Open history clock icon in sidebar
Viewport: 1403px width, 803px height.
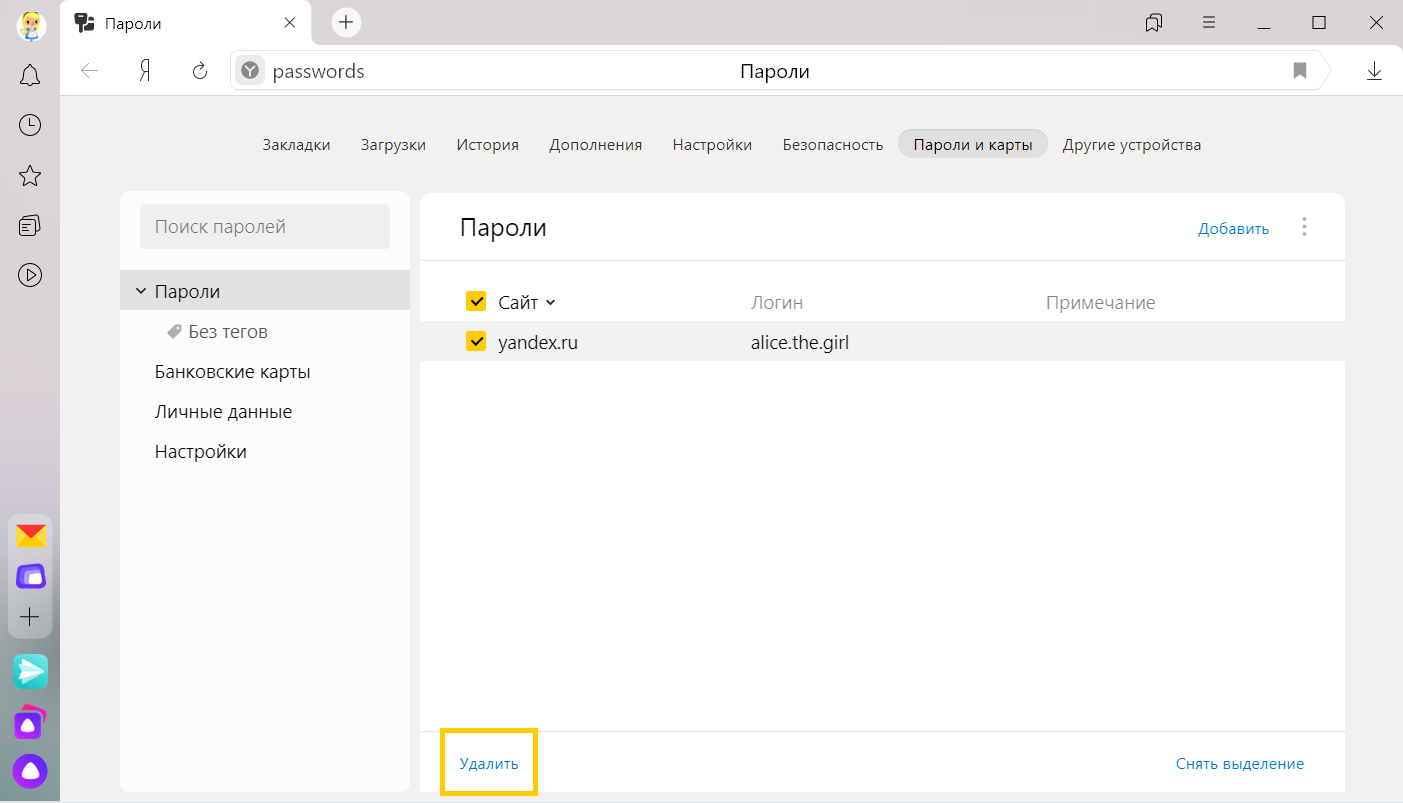30,125
